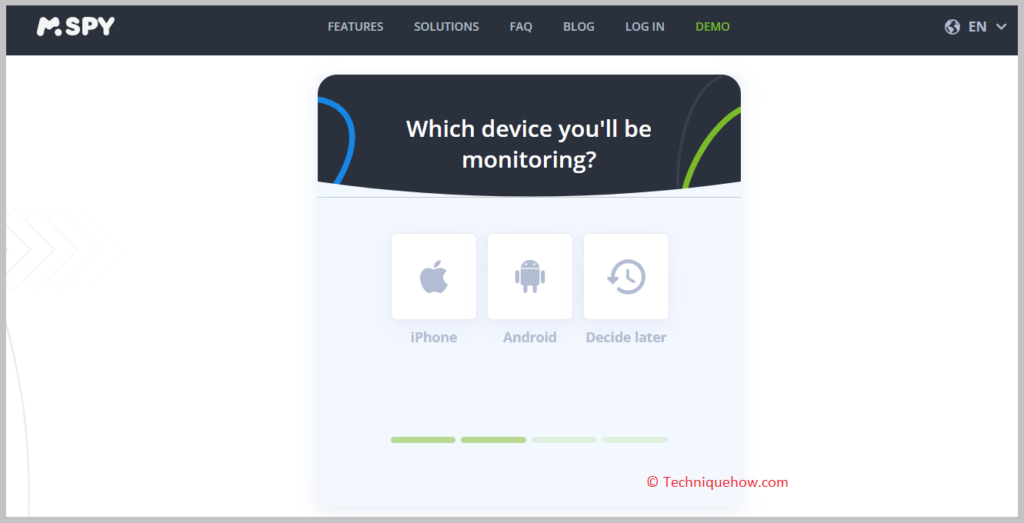Click the Decide later text label

[x=626, y=338]
